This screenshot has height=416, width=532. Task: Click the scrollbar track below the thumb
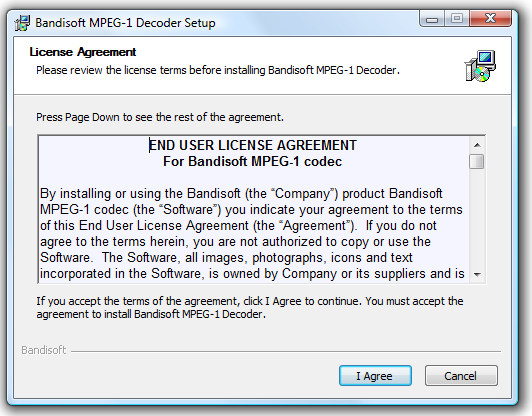(477, 218)
